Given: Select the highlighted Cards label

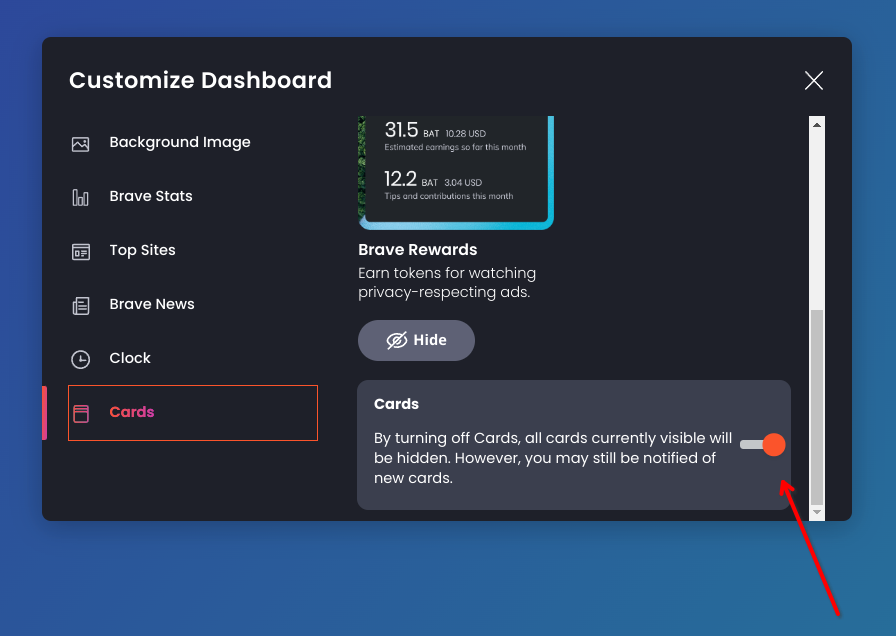Looking at the screenshot, I should (132, 413).
